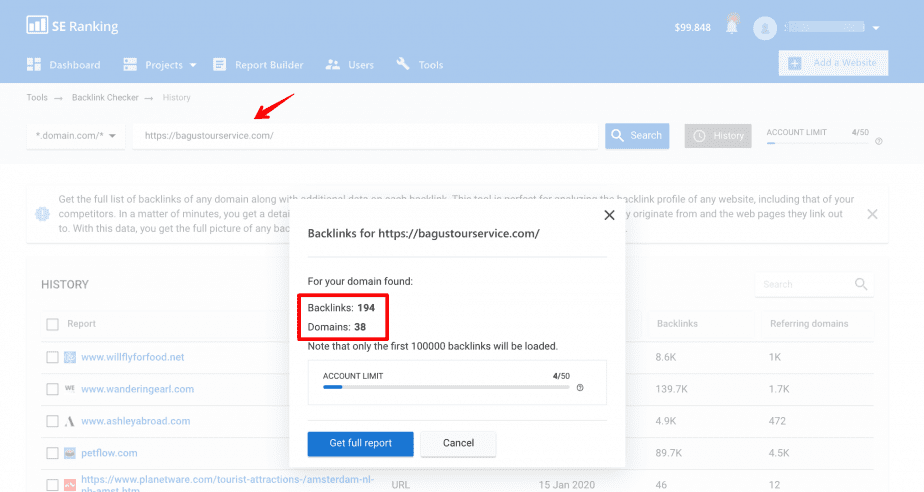Click Get full report

pos(360,443)
